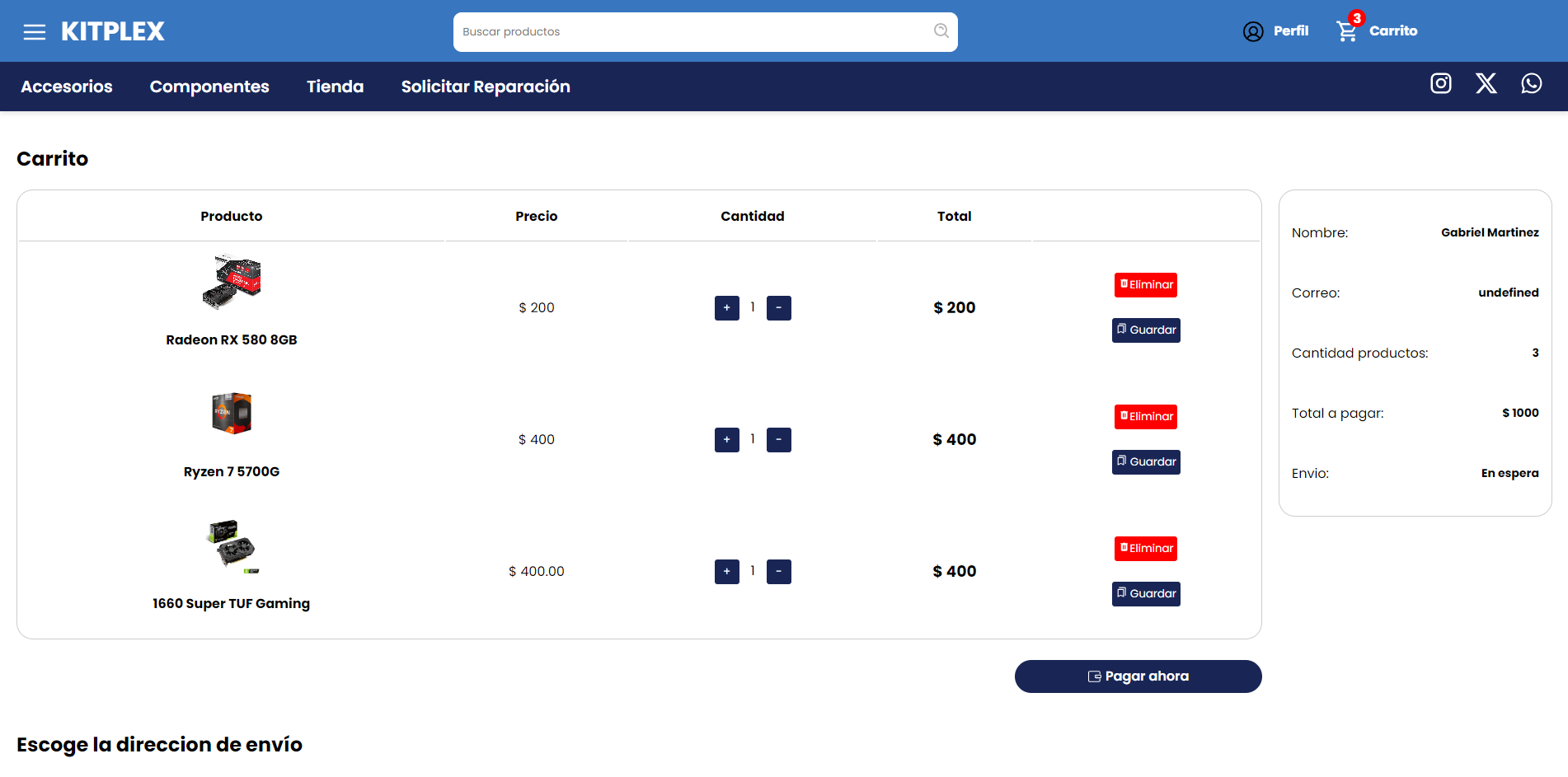Image resolution: width=1568 pixels, height=777 pixels.
Task: Guardar the 1660 Super TUF Gaming item
Action: coord(1146,594)
